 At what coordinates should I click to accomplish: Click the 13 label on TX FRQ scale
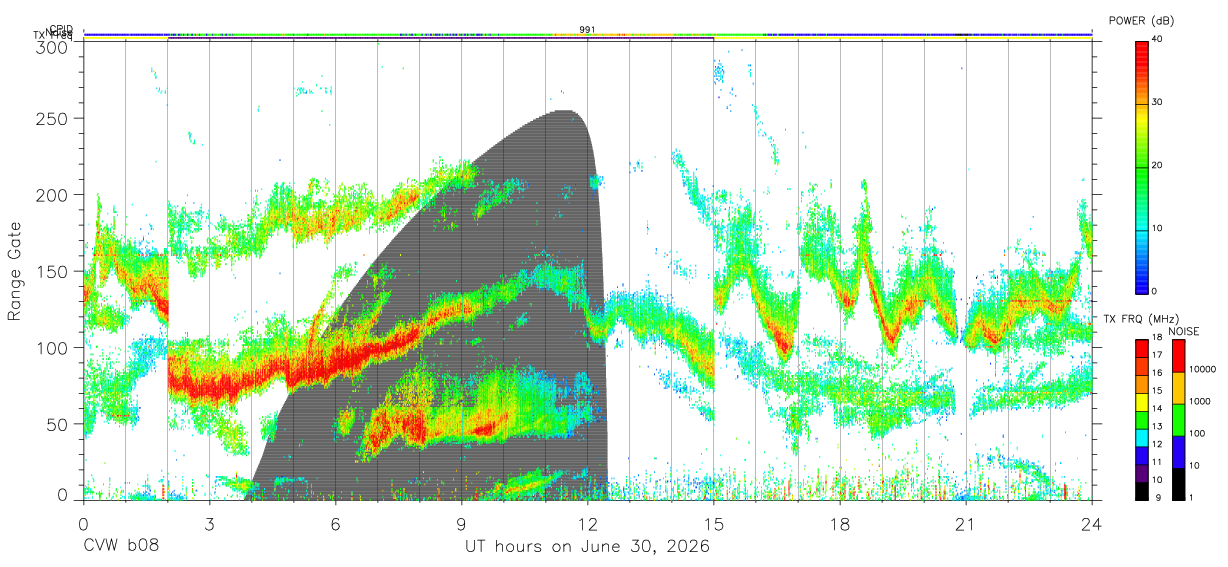1156,426
